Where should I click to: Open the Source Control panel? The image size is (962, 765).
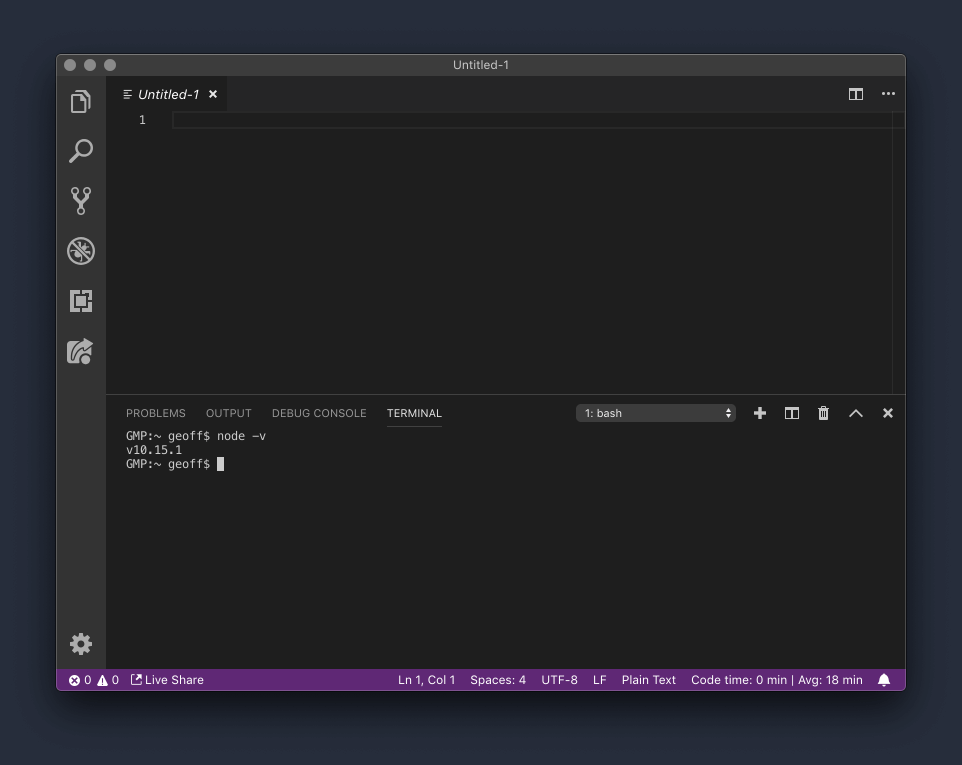point(80,200)
